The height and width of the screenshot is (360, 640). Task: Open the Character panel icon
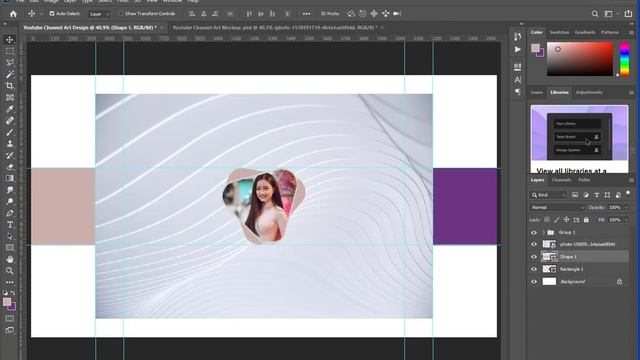(518, 80)
